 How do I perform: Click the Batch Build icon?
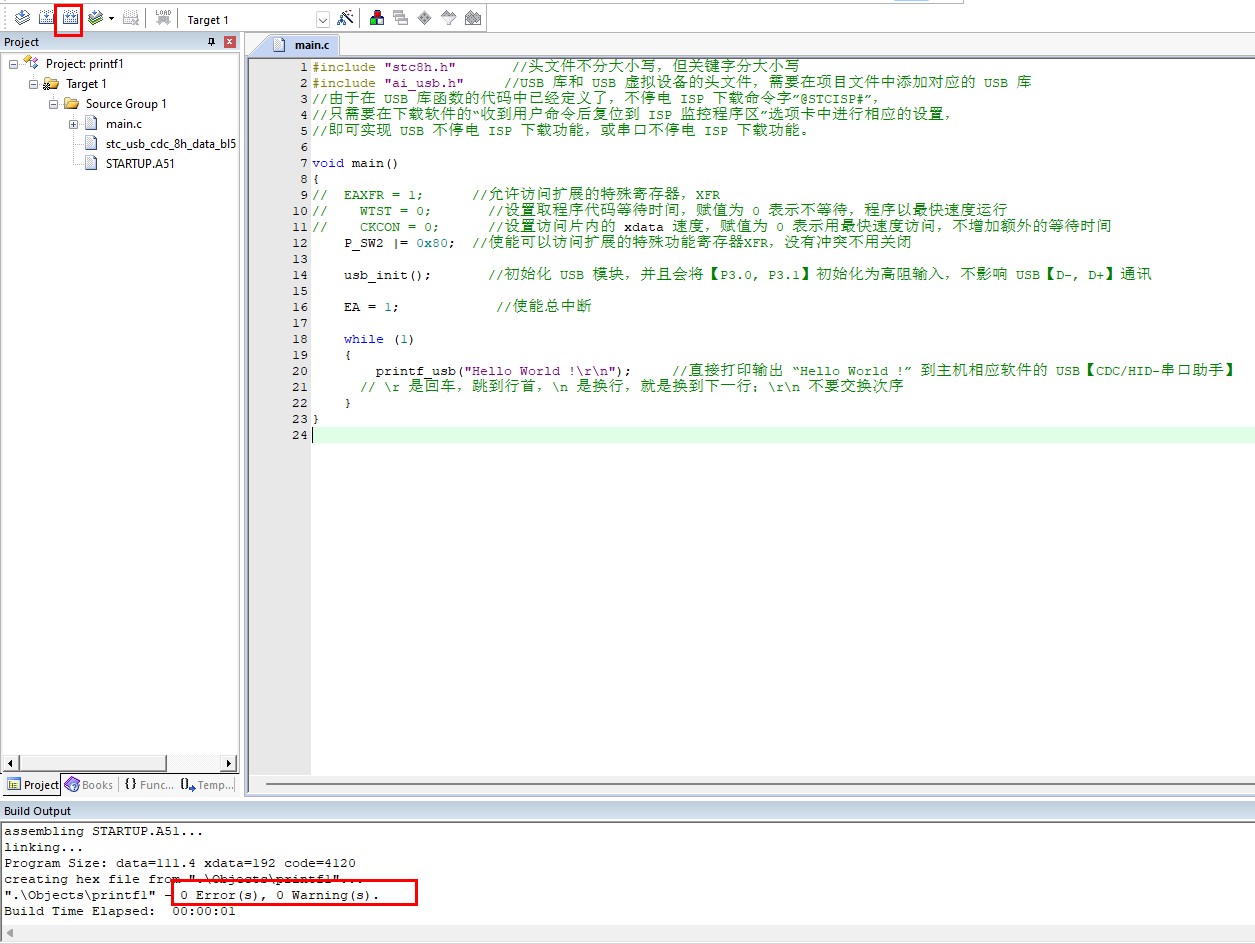tap(95, 18)
